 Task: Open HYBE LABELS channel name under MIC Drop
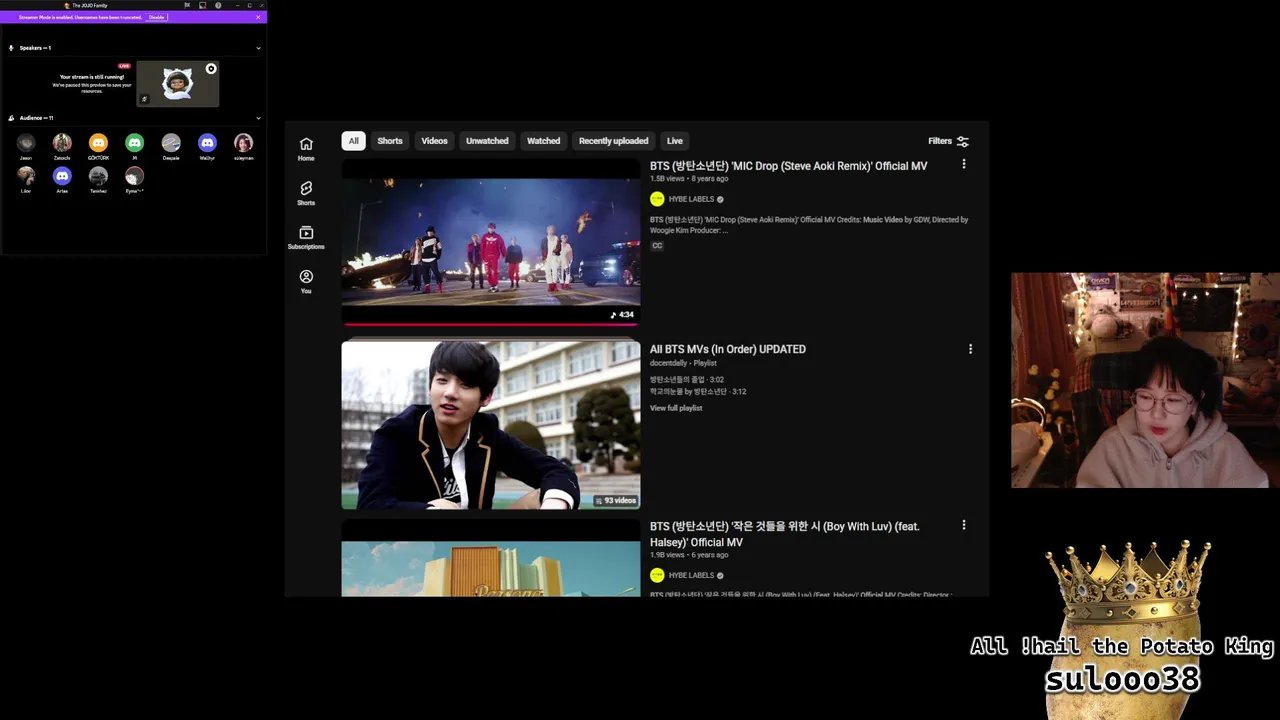[691, 199]
